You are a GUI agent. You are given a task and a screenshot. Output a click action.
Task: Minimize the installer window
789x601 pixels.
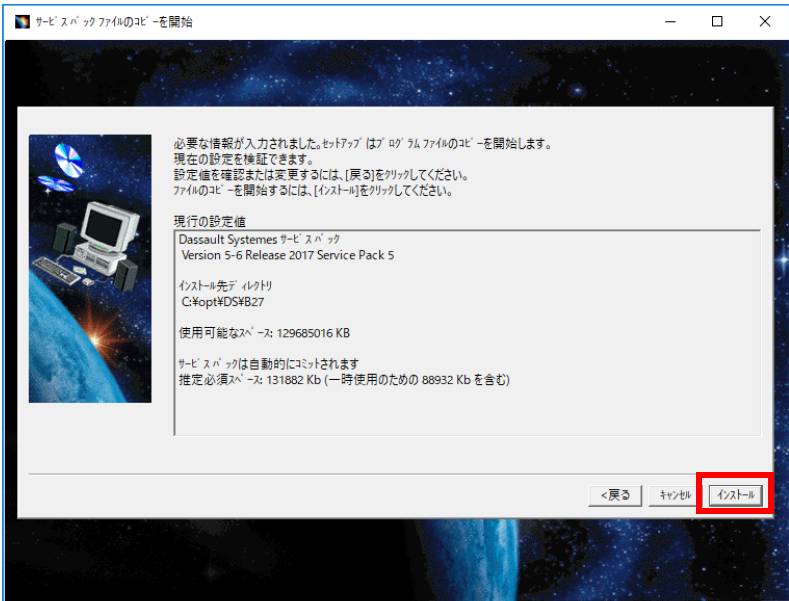pyautogui.click(x=673, y=21)
